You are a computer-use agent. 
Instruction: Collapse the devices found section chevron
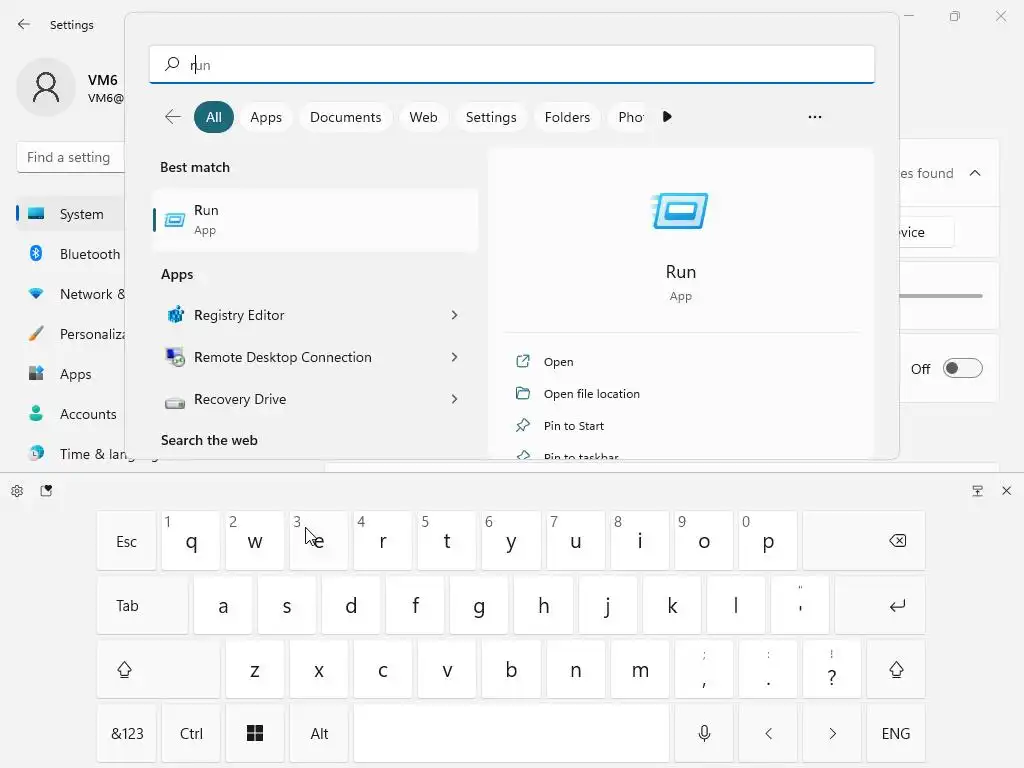[975, 173]
